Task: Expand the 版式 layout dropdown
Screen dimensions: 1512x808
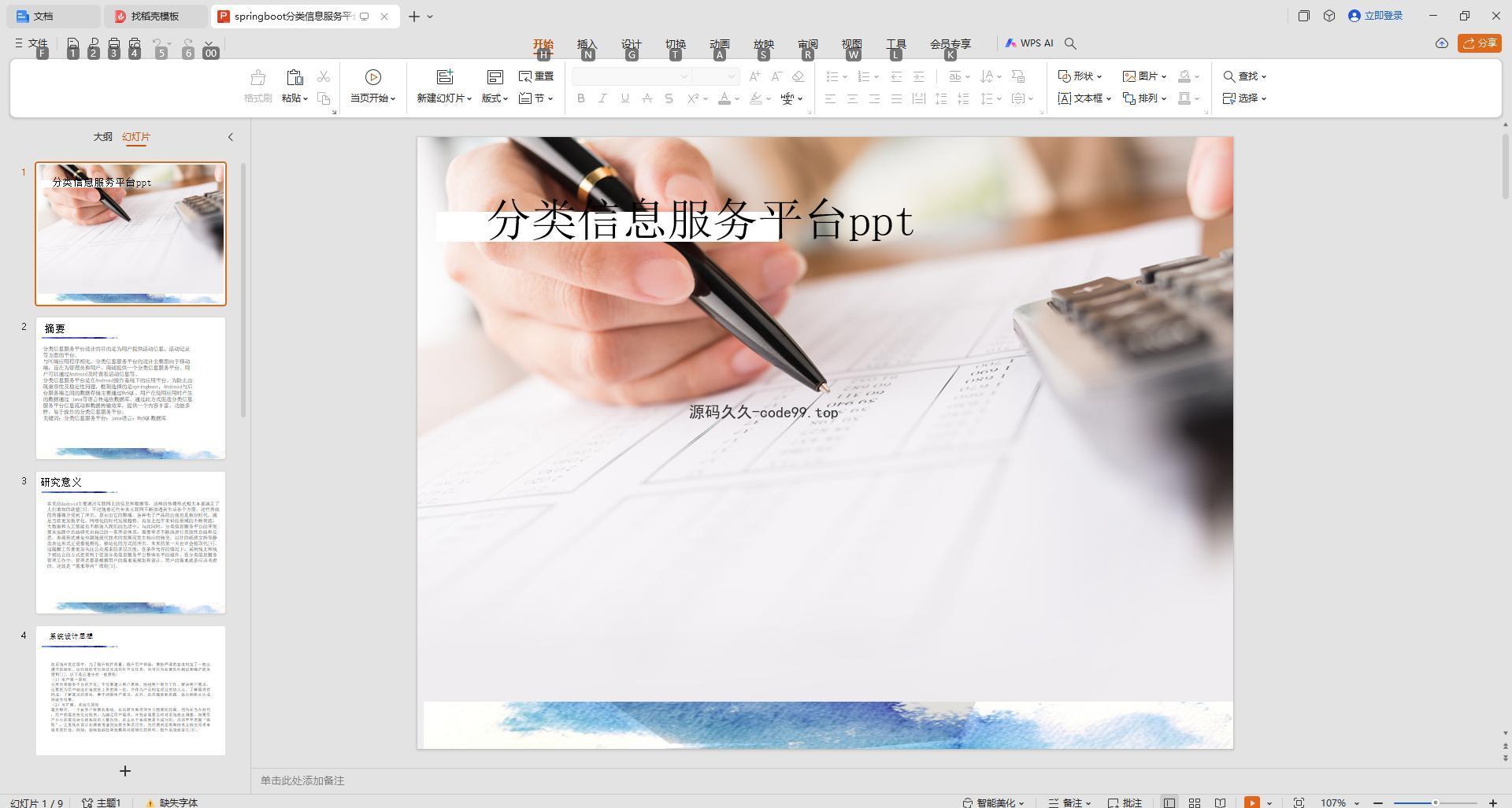Action: (x=495, y=98)
